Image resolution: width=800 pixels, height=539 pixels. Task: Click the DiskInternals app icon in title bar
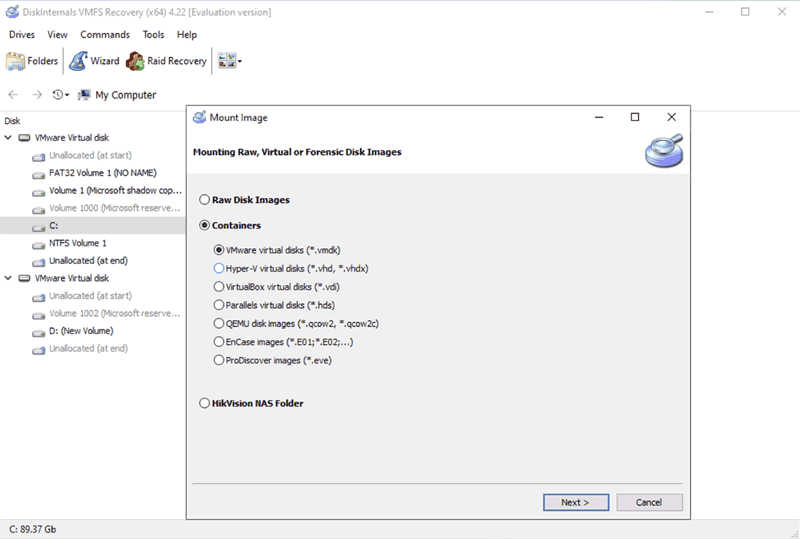(x=12, y=12)
